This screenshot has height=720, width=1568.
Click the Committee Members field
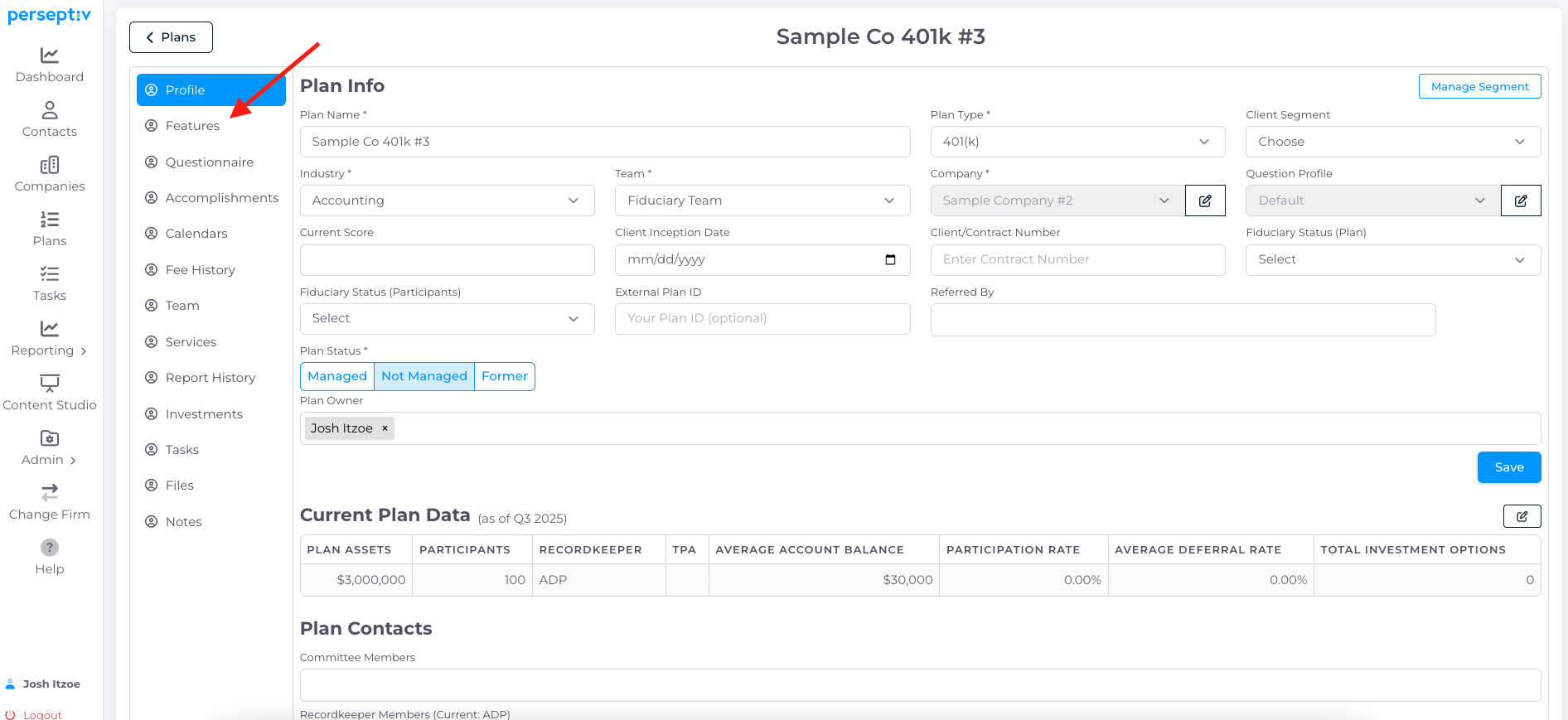click(920, 685)
